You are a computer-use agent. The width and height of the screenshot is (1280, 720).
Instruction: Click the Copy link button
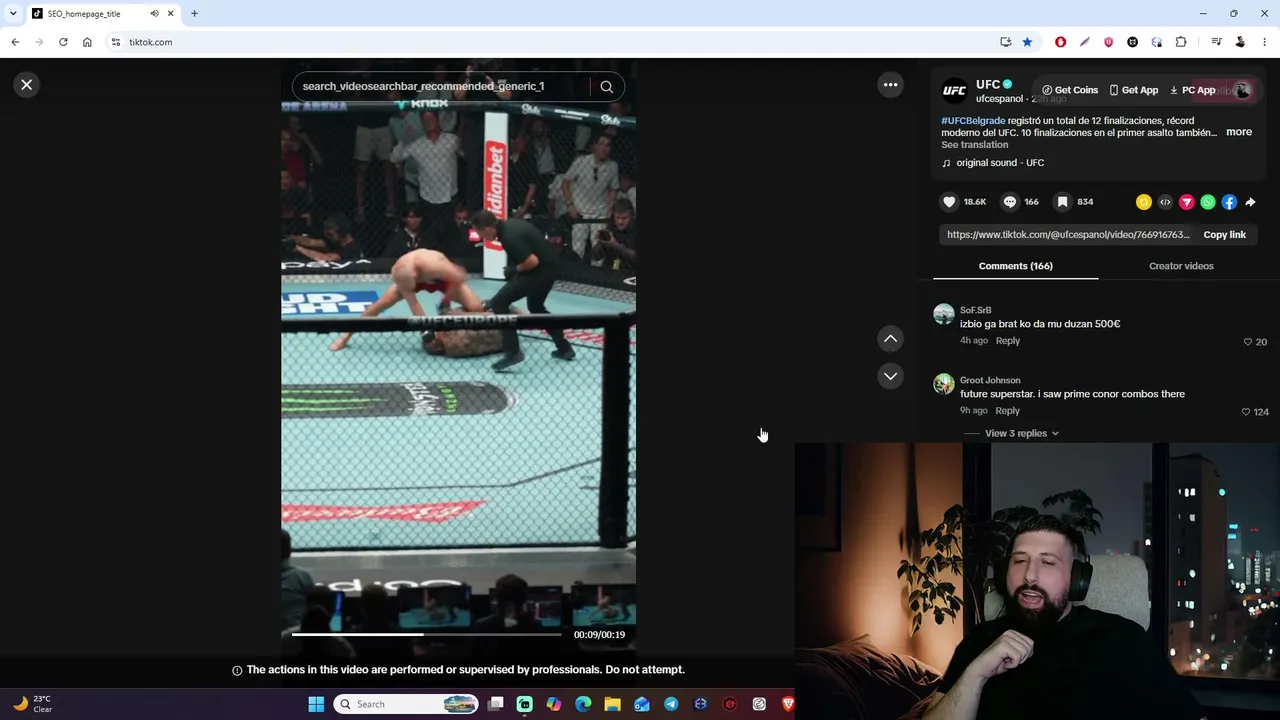(1224, 235)
